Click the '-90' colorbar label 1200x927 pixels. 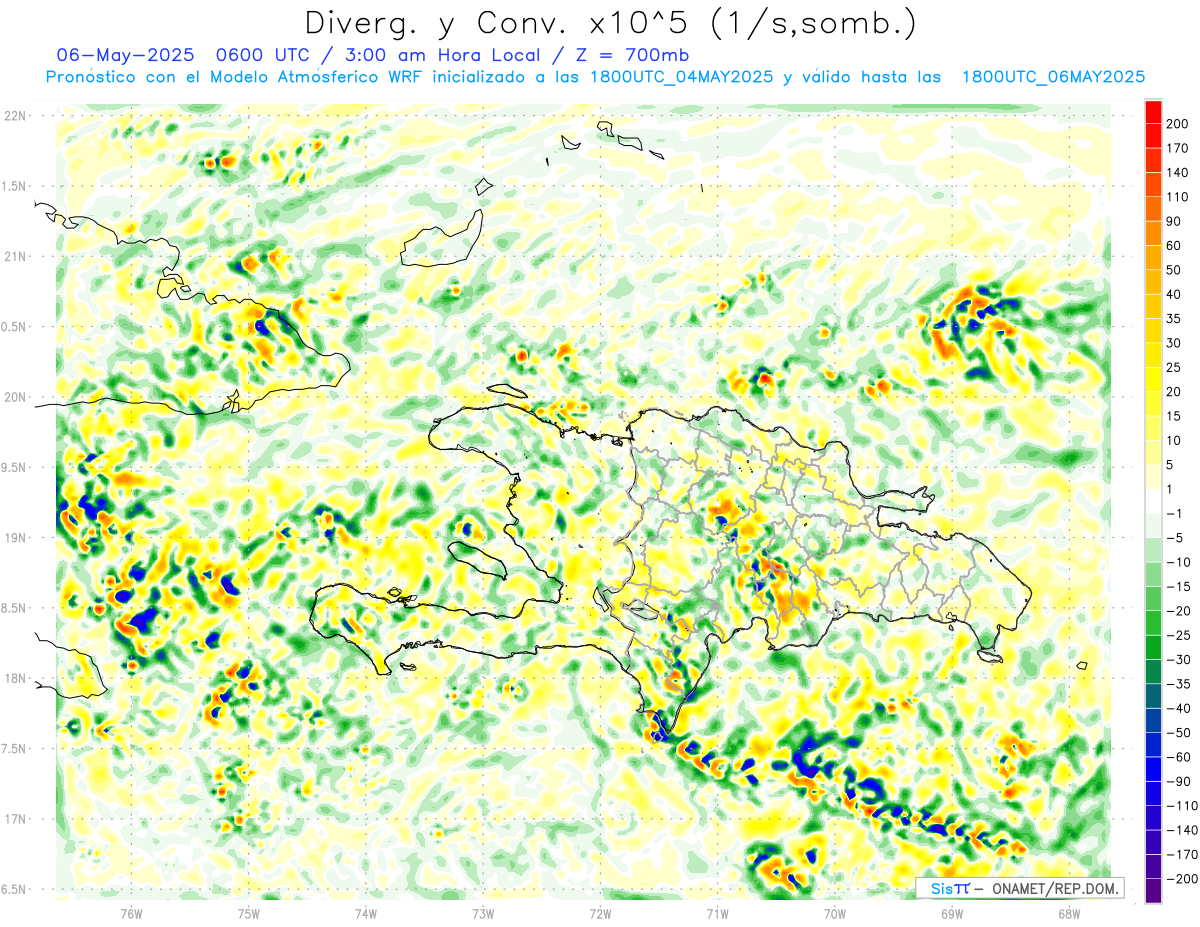click(x=1178, y=782)
